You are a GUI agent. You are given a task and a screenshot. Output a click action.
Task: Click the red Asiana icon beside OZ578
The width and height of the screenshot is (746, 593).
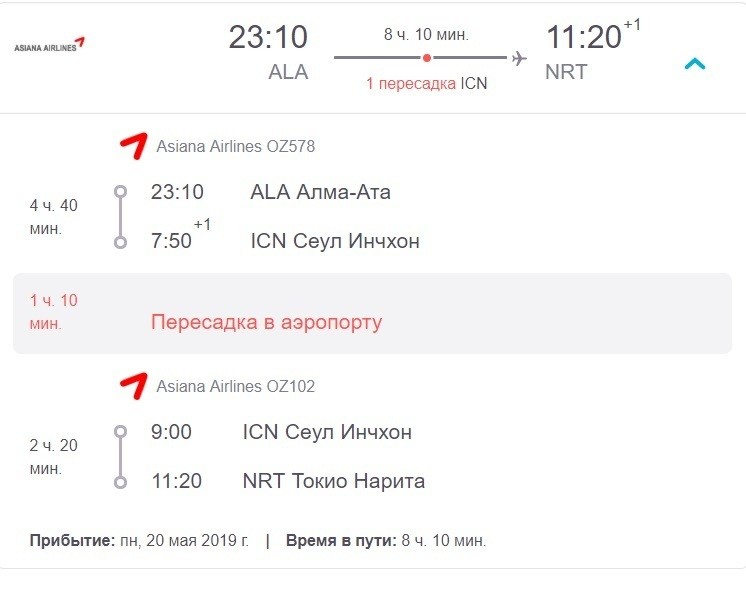pos(133,146)
